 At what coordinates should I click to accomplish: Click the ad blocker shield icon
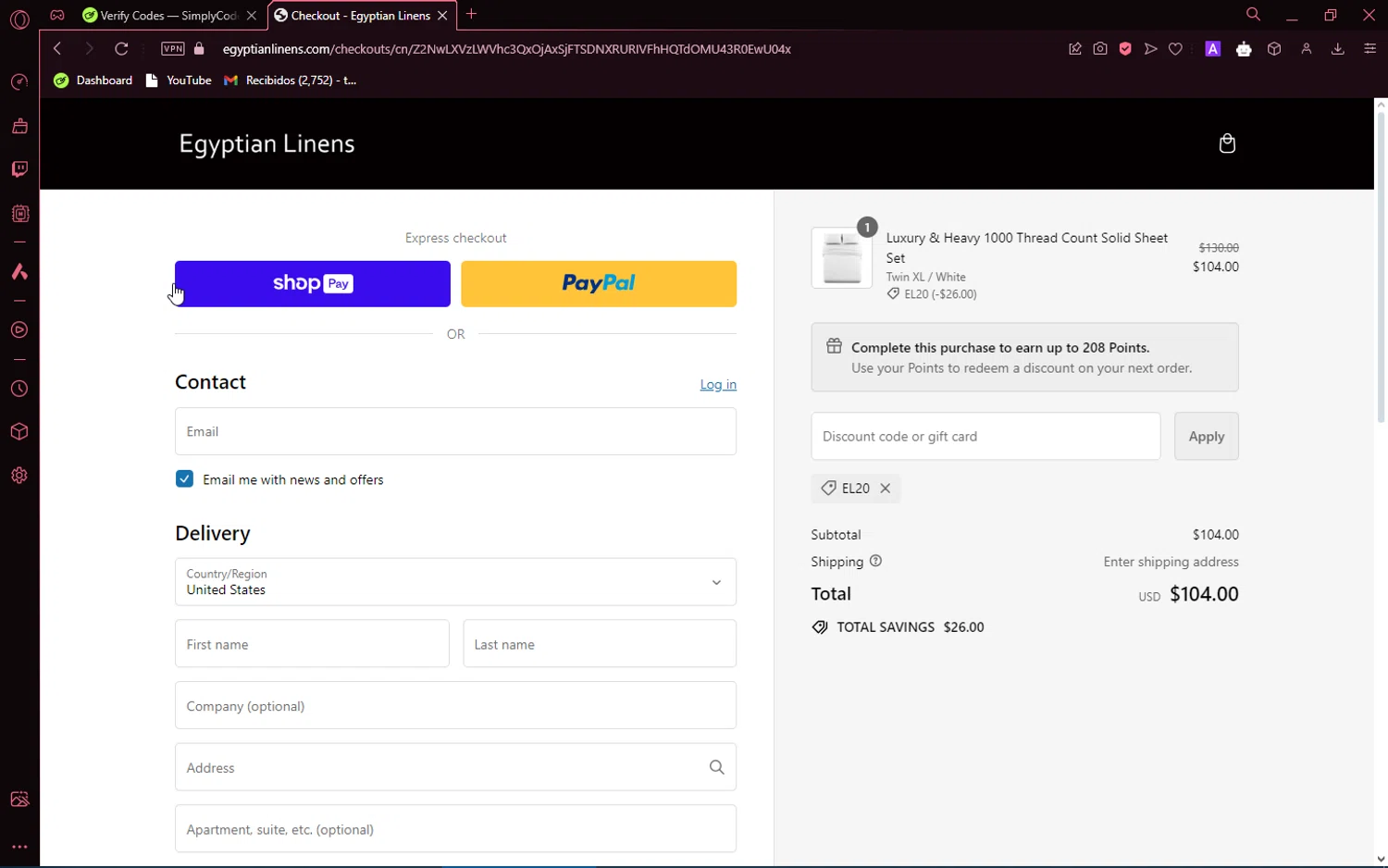coord(1125,49)
